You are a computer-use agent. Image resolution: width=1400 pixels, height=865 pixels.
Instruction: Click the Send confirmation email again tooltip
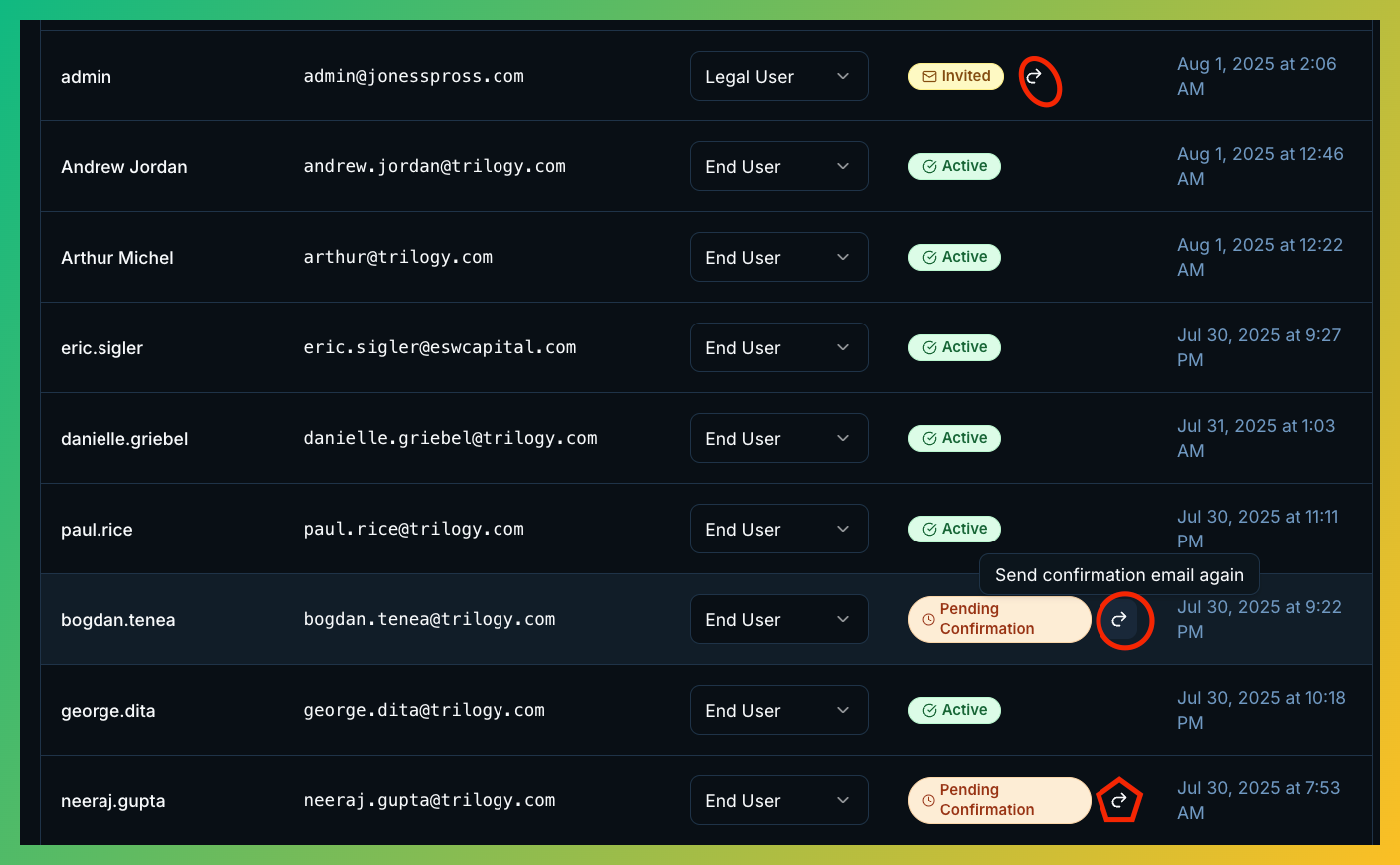click(1118, 575)
